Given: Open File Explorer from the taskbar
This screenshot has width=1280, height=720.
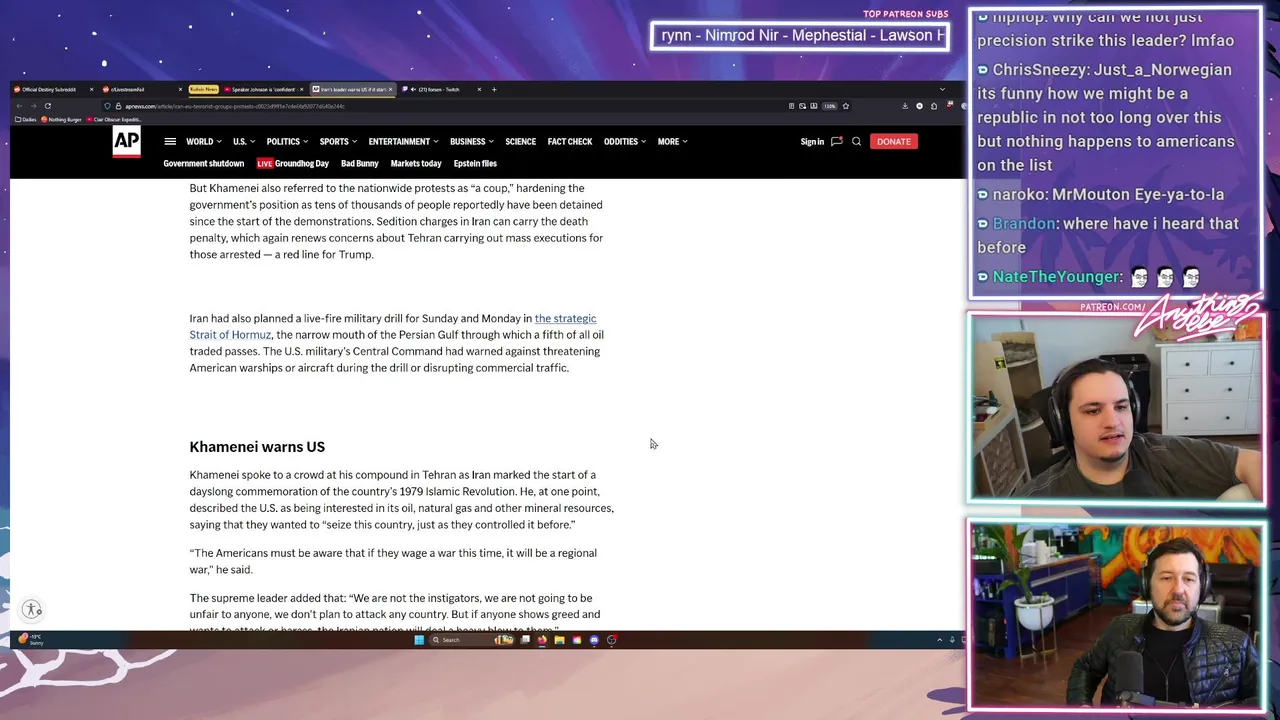Looking at the screenshot, I should click(x=559, y=640).
